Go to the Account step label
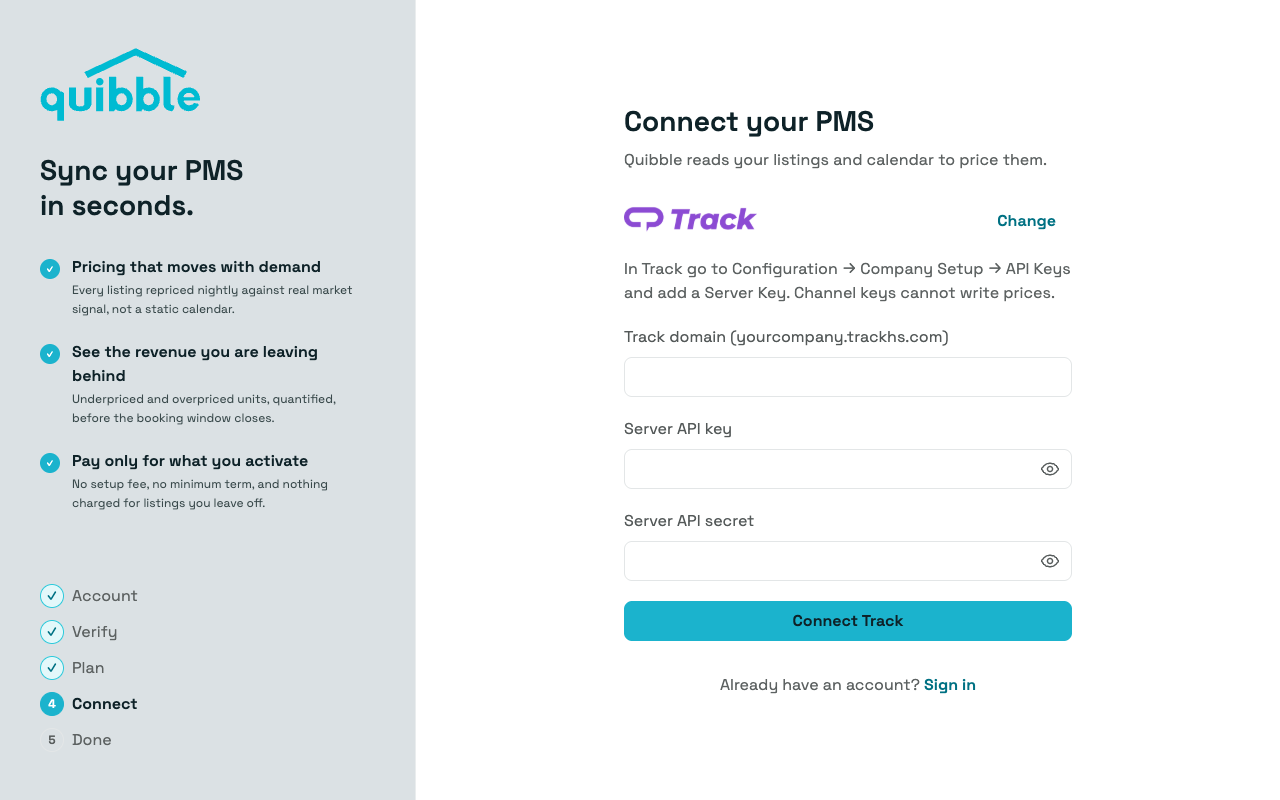1280x800 pixels. tap(105, 596)
